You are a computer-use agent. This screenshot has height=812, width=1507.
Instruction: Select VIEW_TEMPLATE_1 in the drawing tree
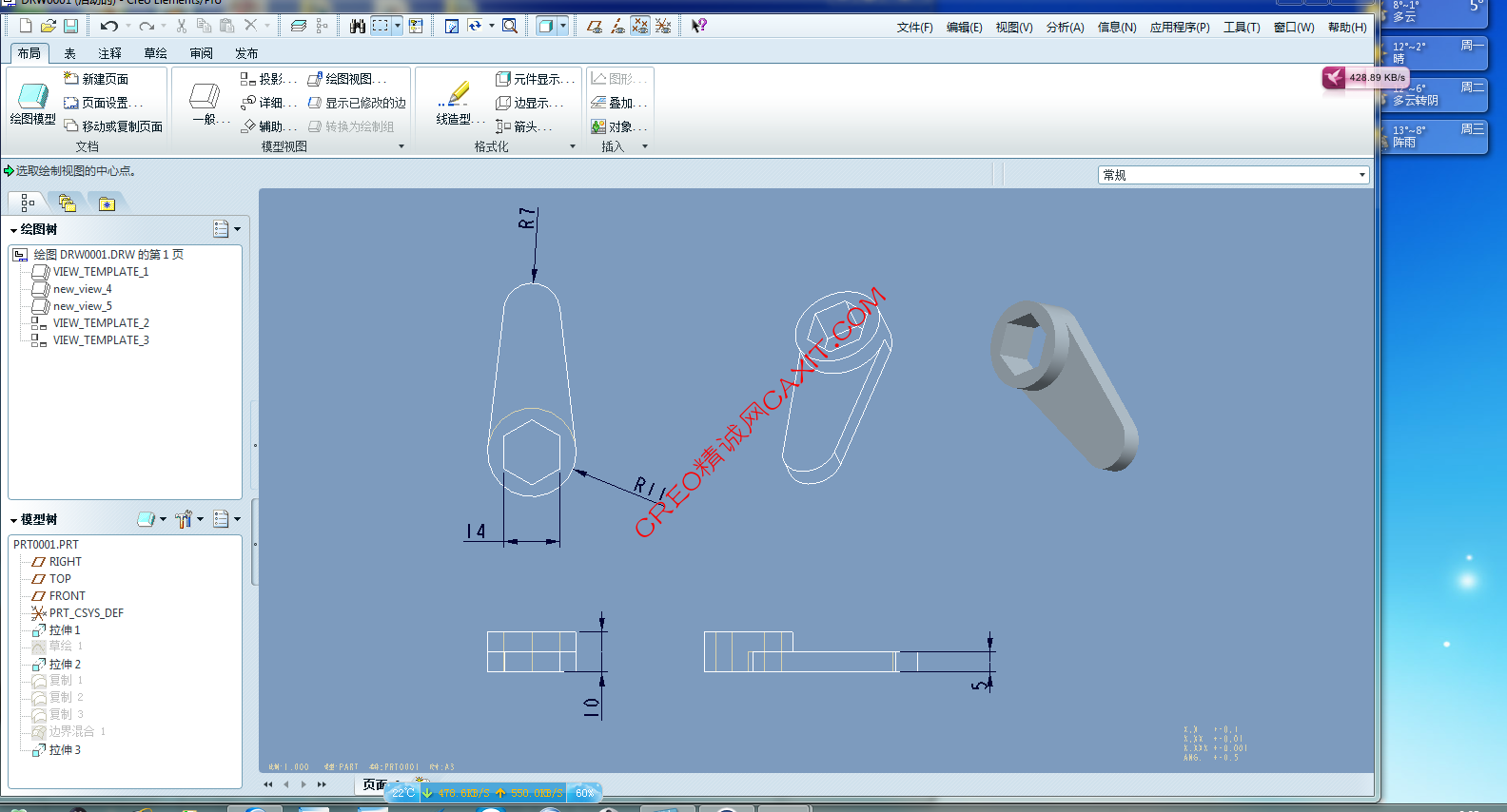click(x=101, y=272)
